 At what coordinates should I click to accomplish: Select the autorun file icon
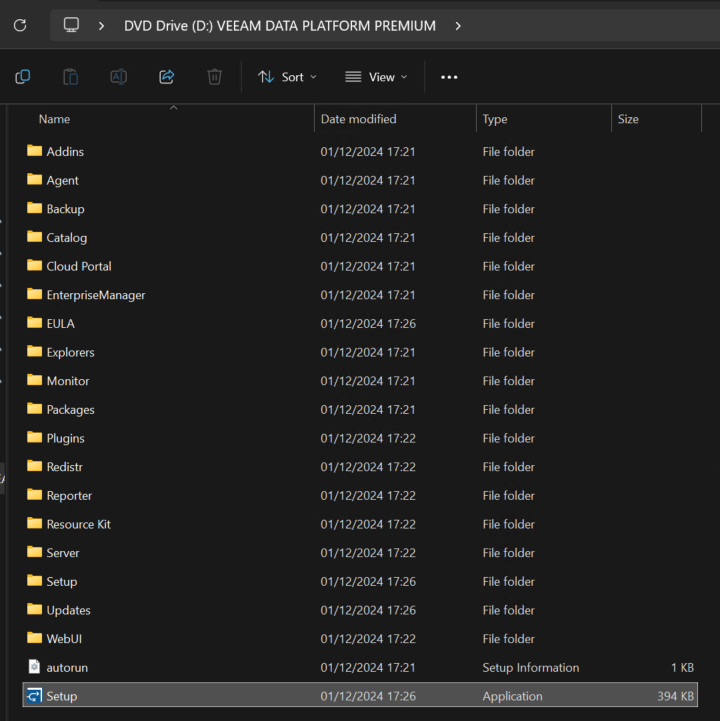(x=34, y=666)
